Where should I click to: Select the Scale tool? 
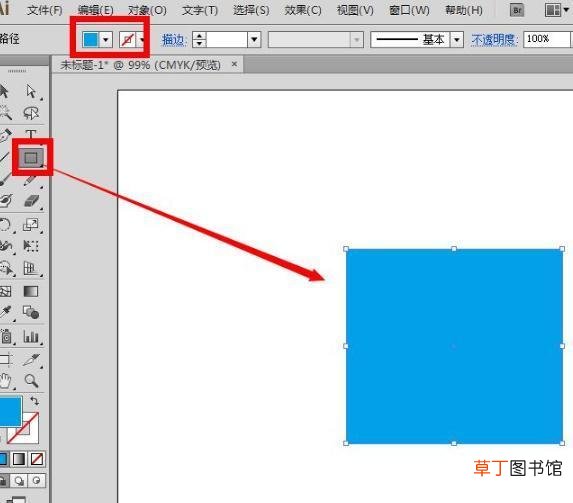click(31, 224)
